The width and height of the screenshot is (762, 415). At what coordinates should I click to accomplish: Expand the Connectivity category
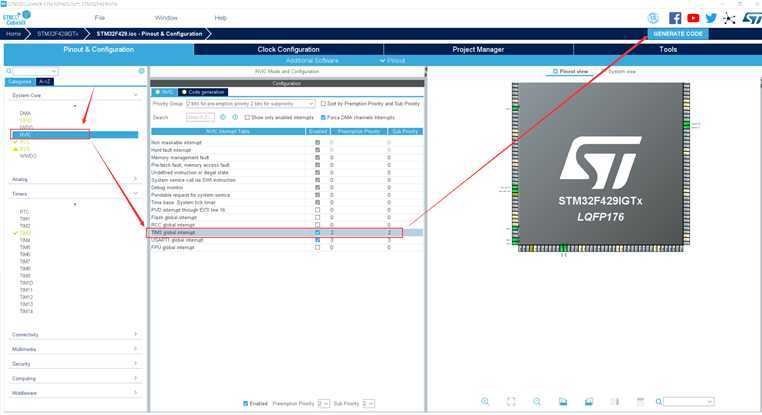(x=136, y=334)
